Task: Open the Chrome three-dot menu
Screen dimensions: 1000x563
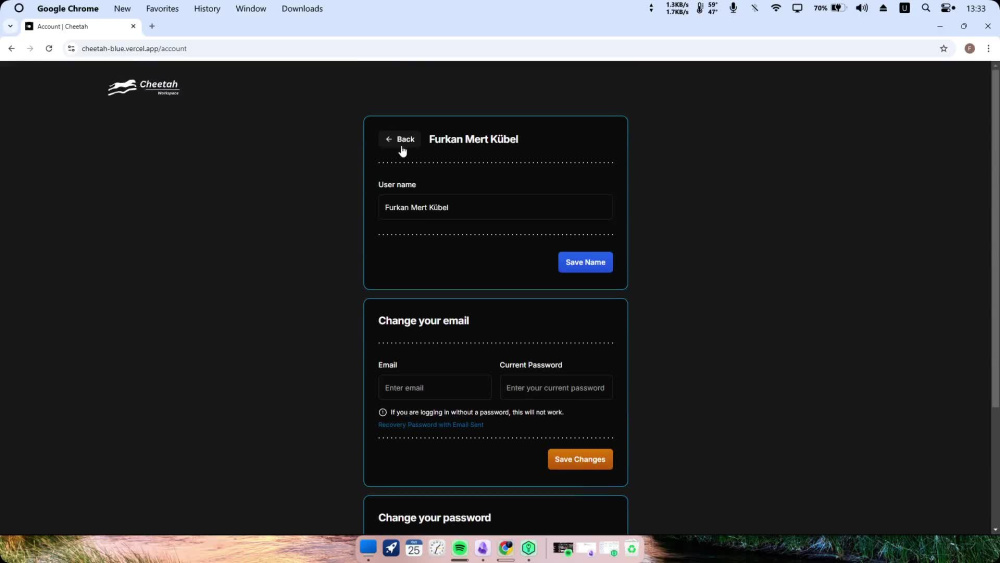Action: click(x=988, y=48)
